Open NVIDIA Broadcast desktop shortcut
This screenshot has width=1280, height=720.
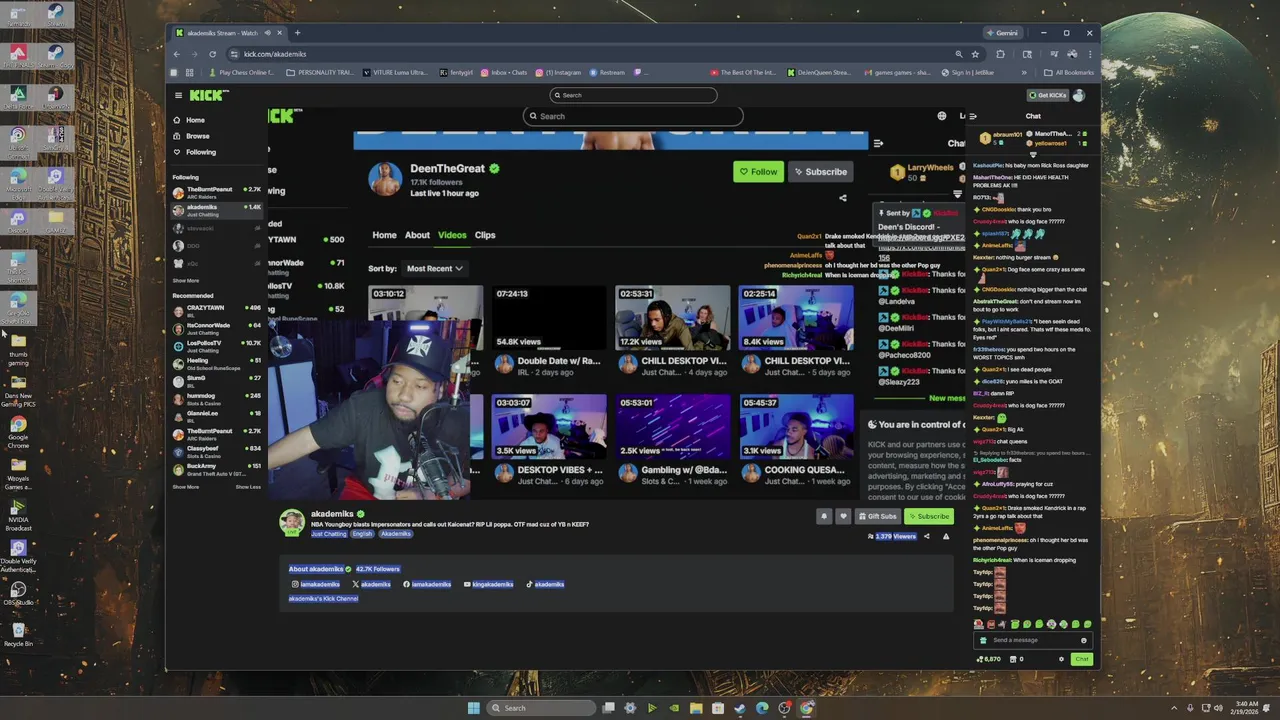(18, 514)
